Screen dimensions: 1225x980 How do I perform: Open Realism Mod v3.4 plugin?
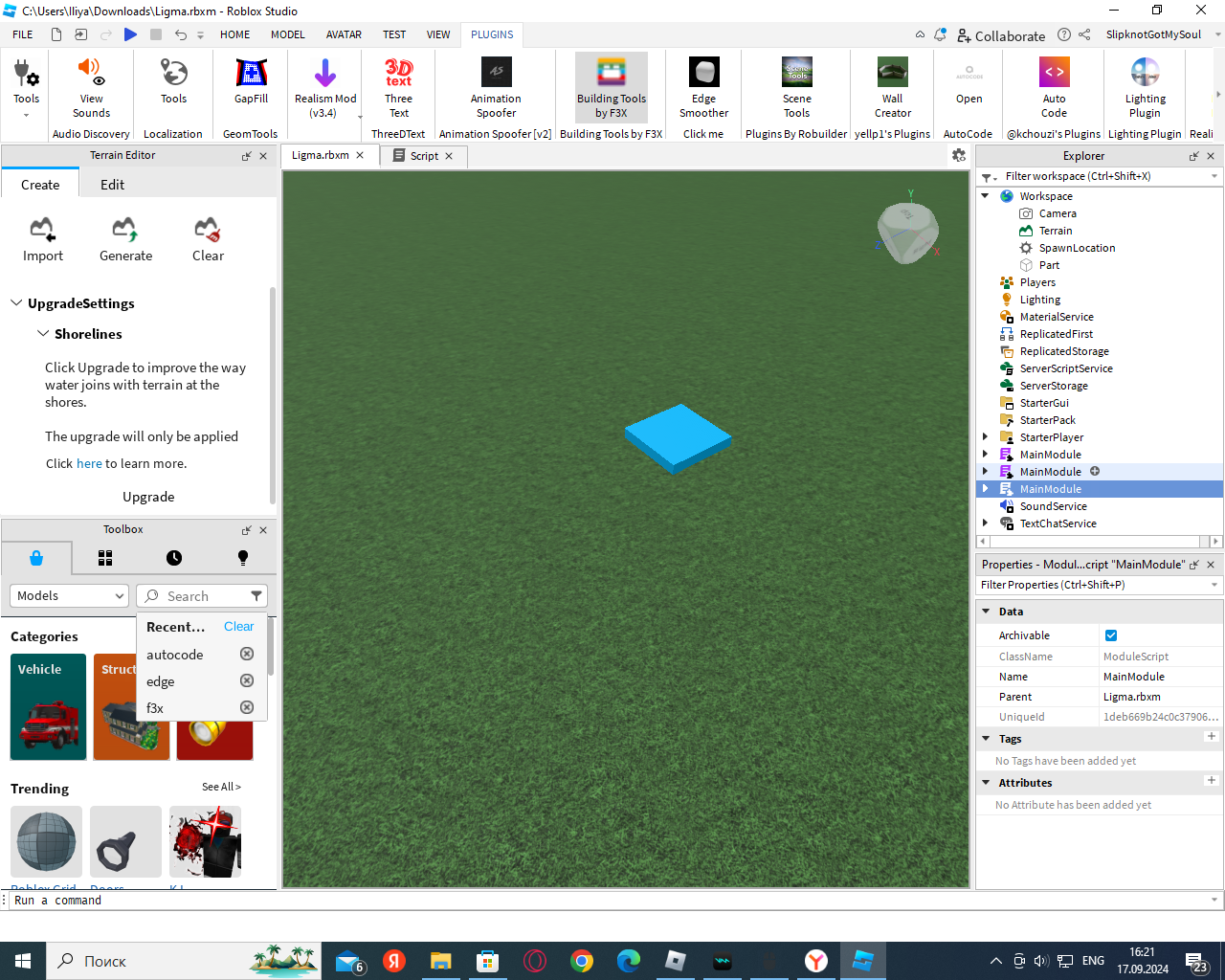coord(324,87)
